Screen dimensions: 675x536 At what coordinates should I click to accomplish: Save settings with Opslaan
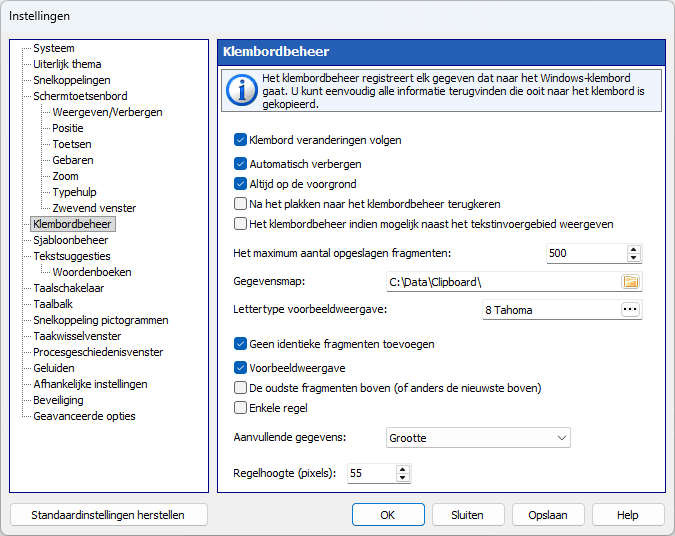pos(548,515)
